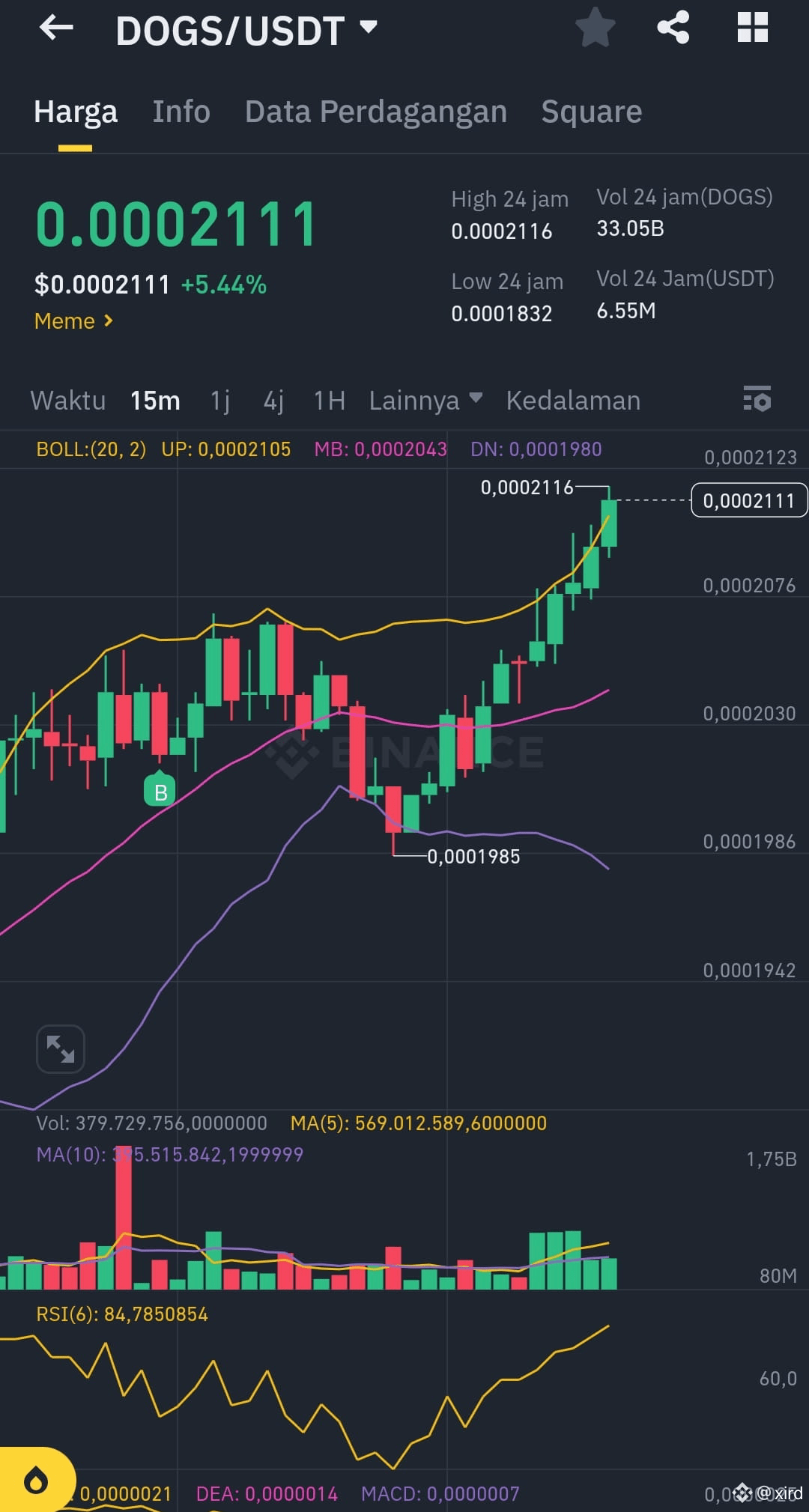809x1512 pixels.
Task: Tap the tallest red volume bar
Action: [x=124, y=1217]
